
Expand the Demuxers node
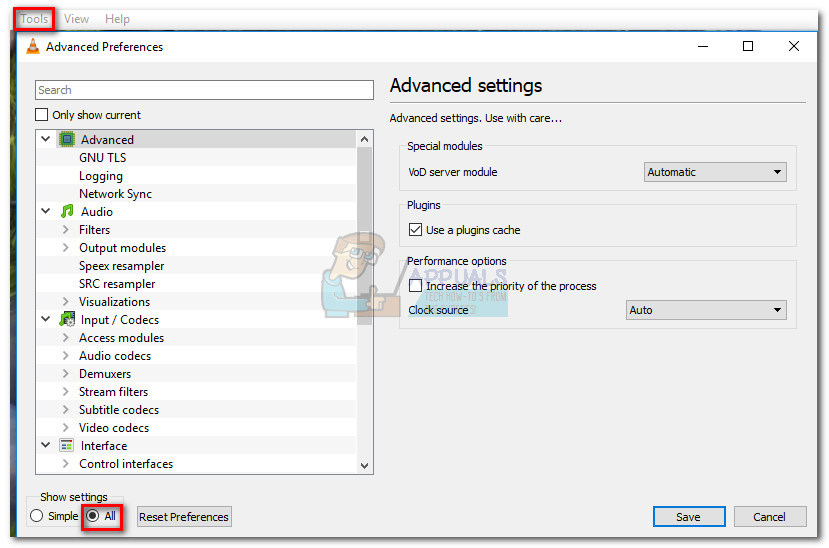point(66,373)
